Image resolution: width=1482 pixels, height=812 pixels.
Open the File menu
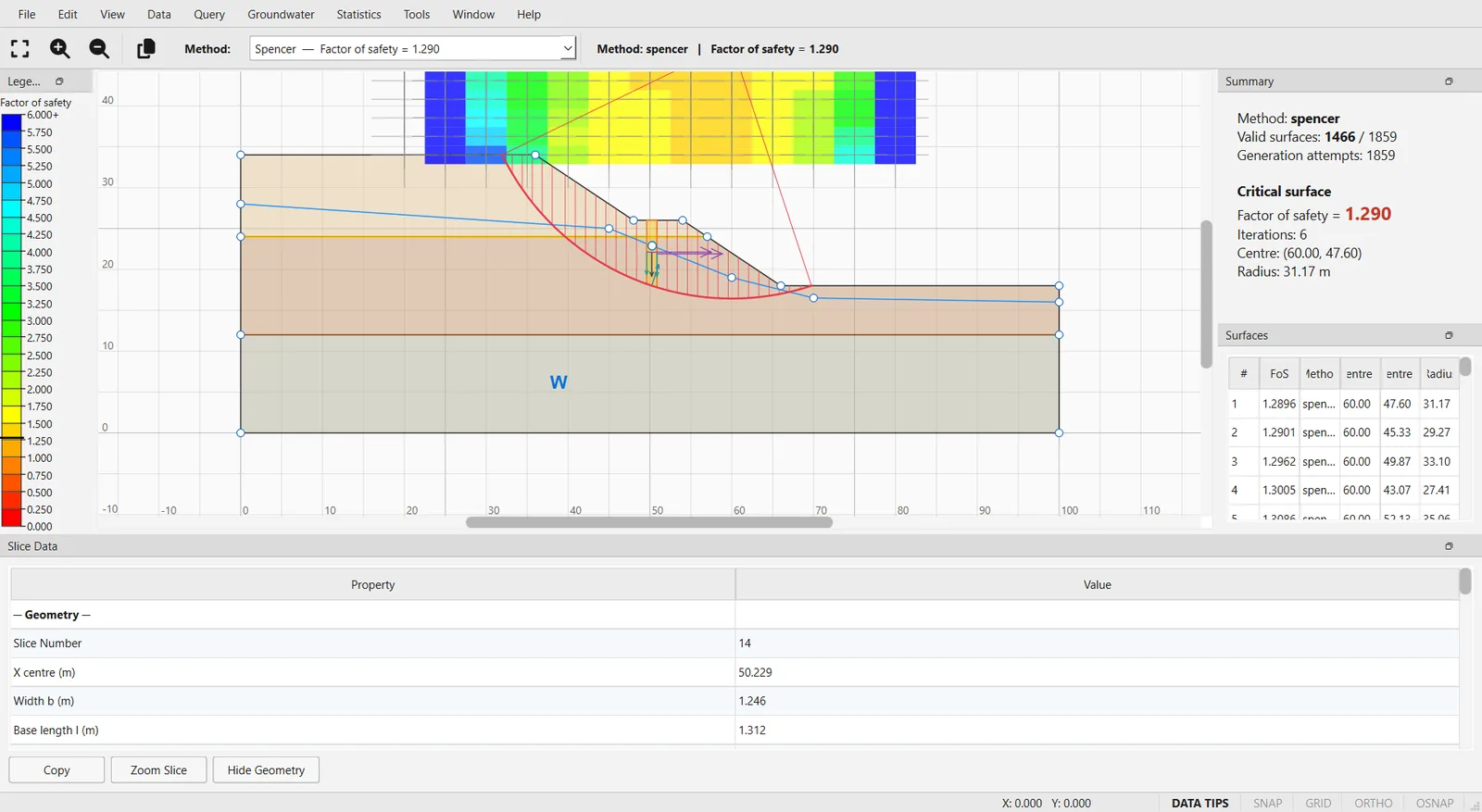[x=27, y=14]
